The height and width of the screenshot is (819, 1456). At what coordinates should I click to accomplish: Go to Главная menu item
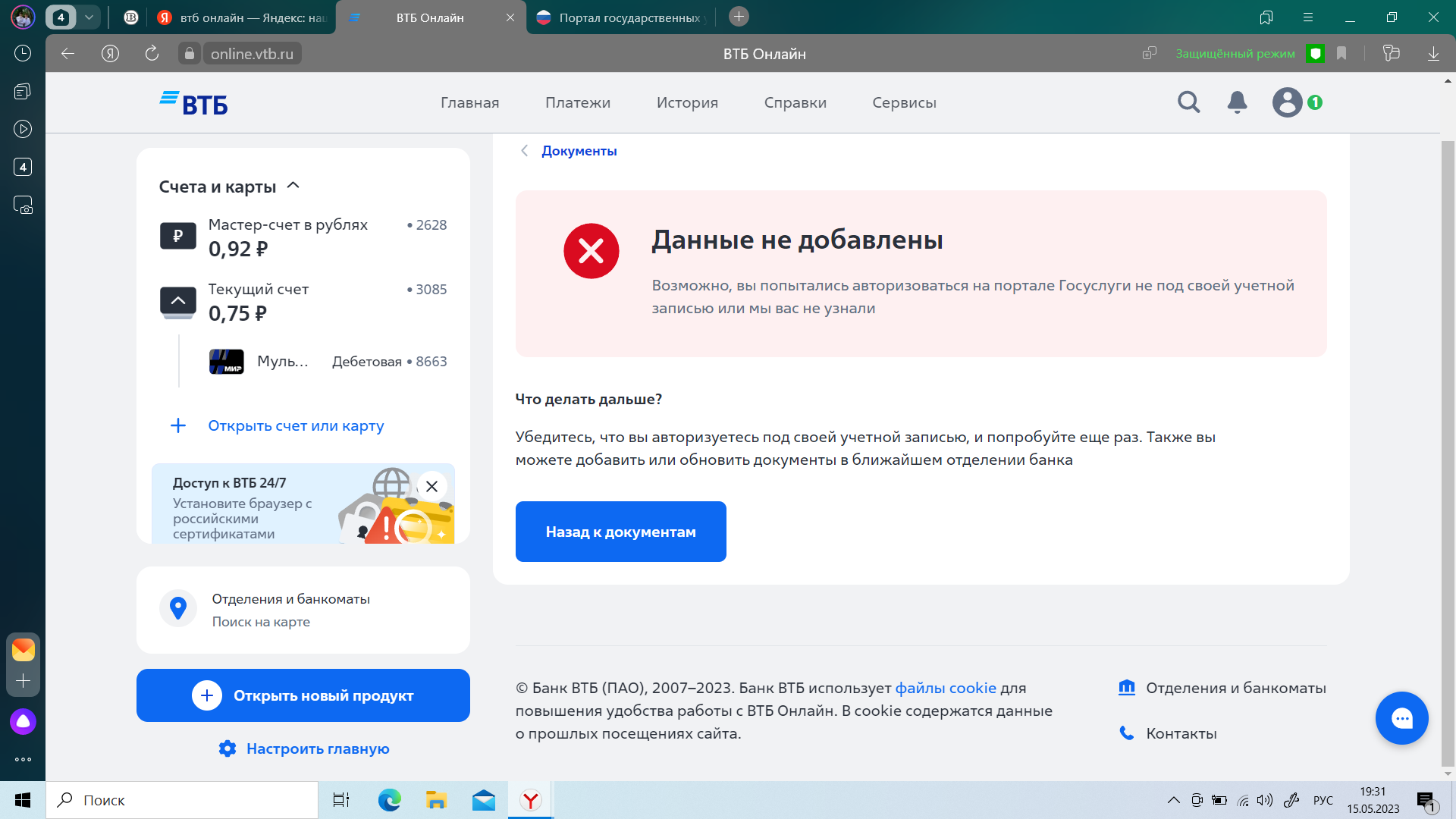470,102
